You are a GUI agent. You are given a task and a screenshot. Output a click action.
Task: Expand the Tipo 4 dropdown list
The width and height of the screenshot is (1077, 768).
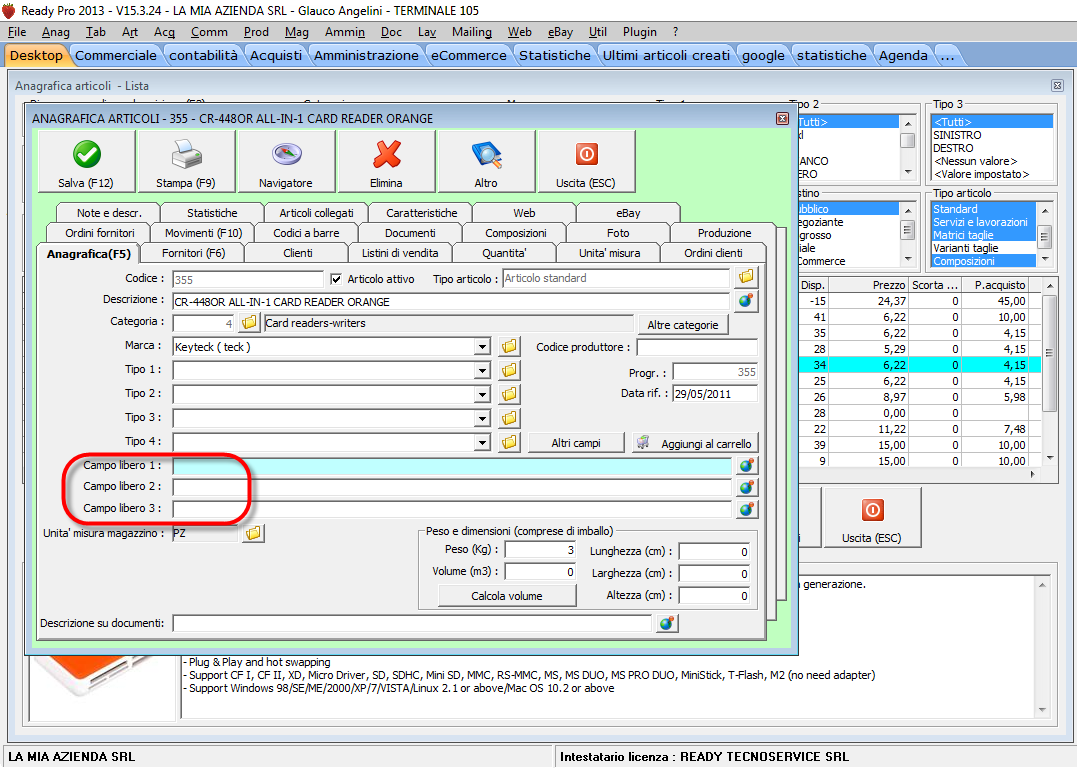coord(482,442)
